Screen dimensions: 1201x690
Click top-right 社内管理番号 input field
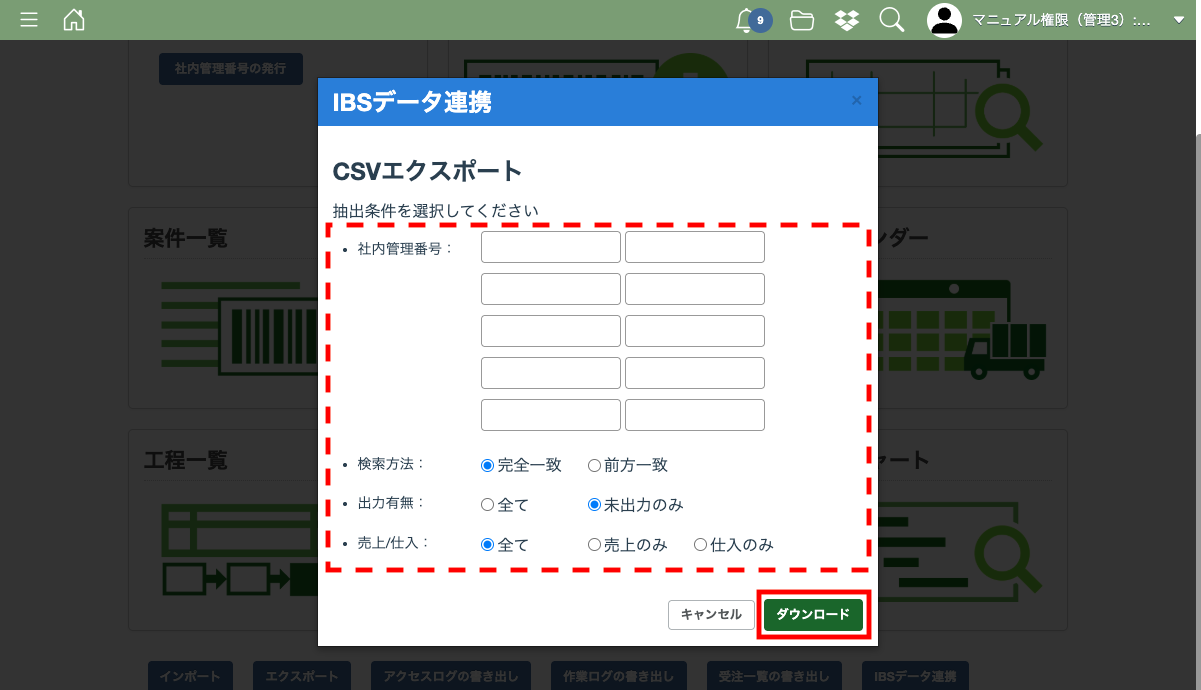tap(695, 247)
